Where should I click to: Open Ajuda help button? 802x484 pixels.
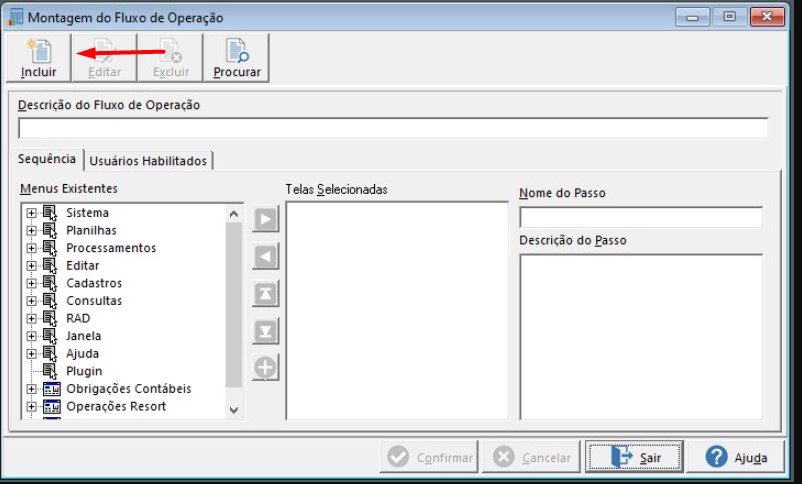click(x=736, y=457)
